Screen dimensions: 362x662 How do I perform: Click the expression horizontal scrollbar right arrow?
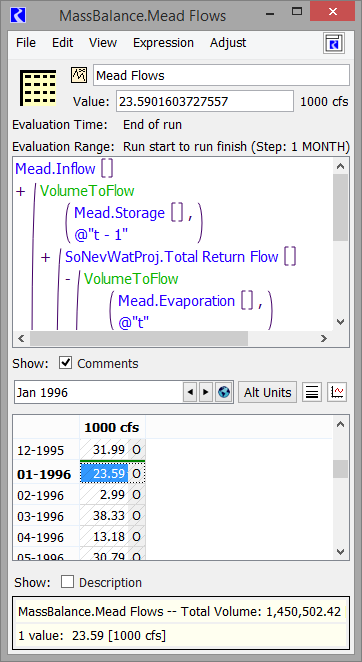tap(324, 338)
